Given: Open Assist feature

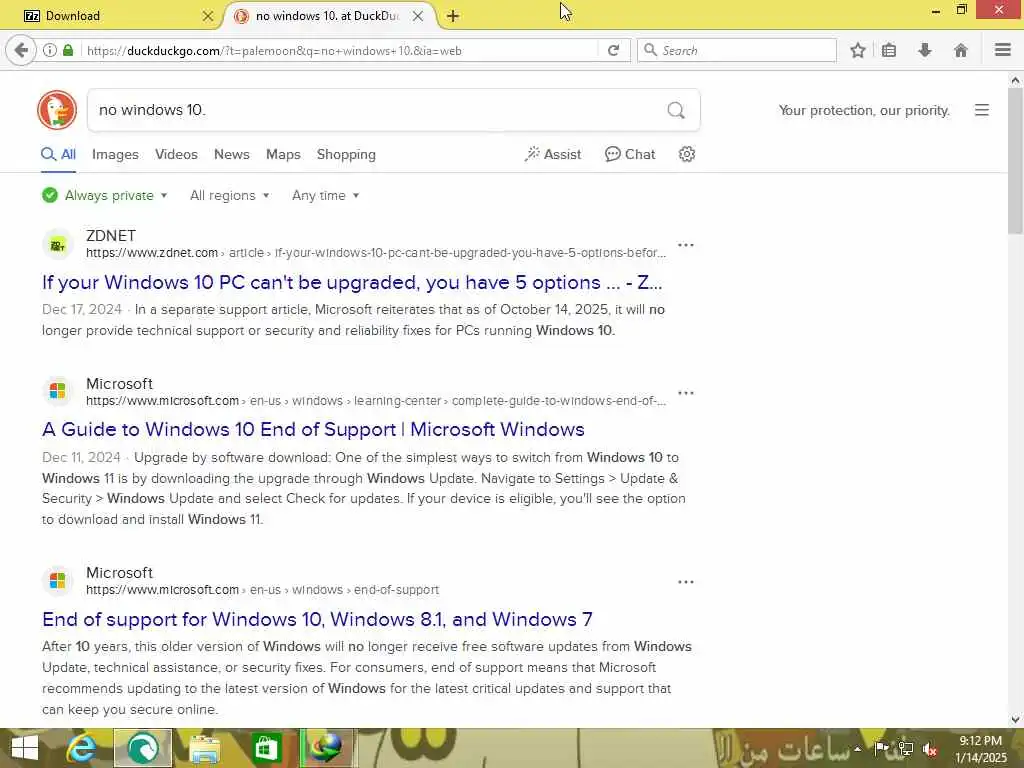Looking at the screenshot, I should pyautogui.click(x=552, y=154).
